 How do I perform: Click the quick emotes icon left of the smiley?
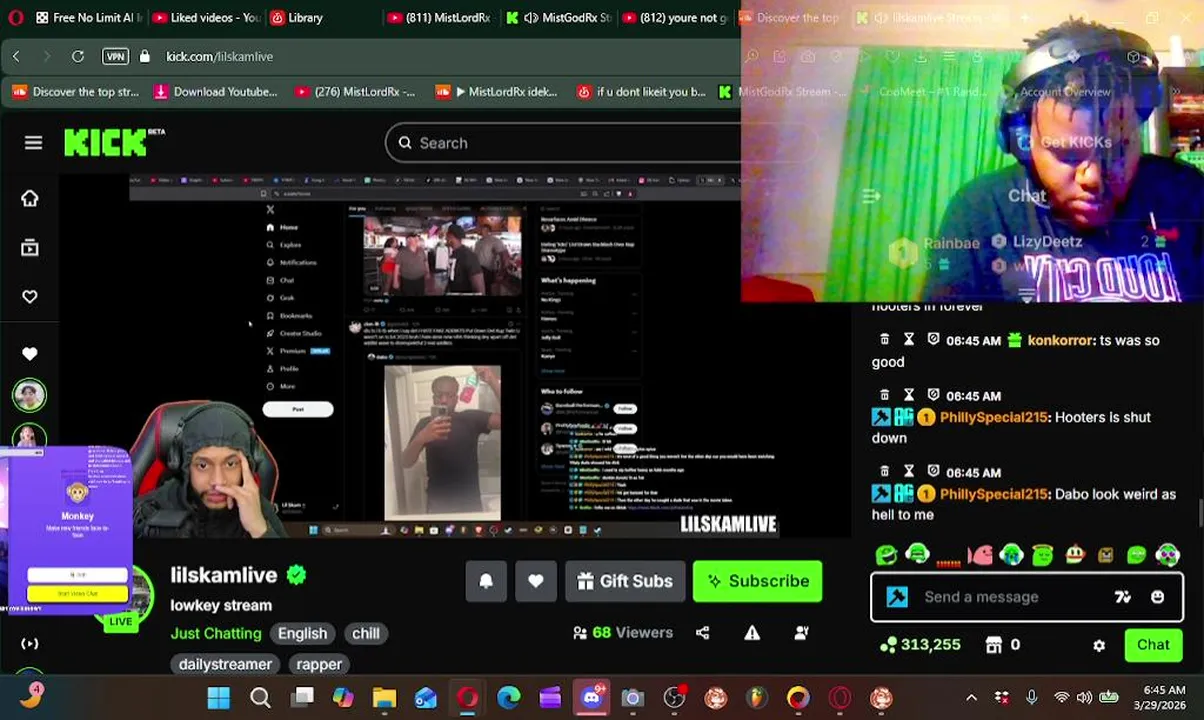tap(1123, 597)
